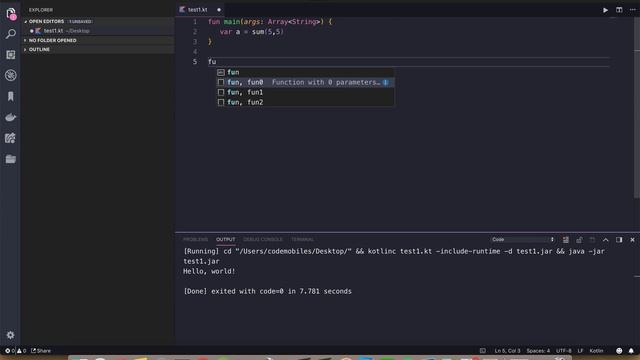Close the bottom panel
Viewport: 640px width, 360px height.
click(x=633, y=240)
